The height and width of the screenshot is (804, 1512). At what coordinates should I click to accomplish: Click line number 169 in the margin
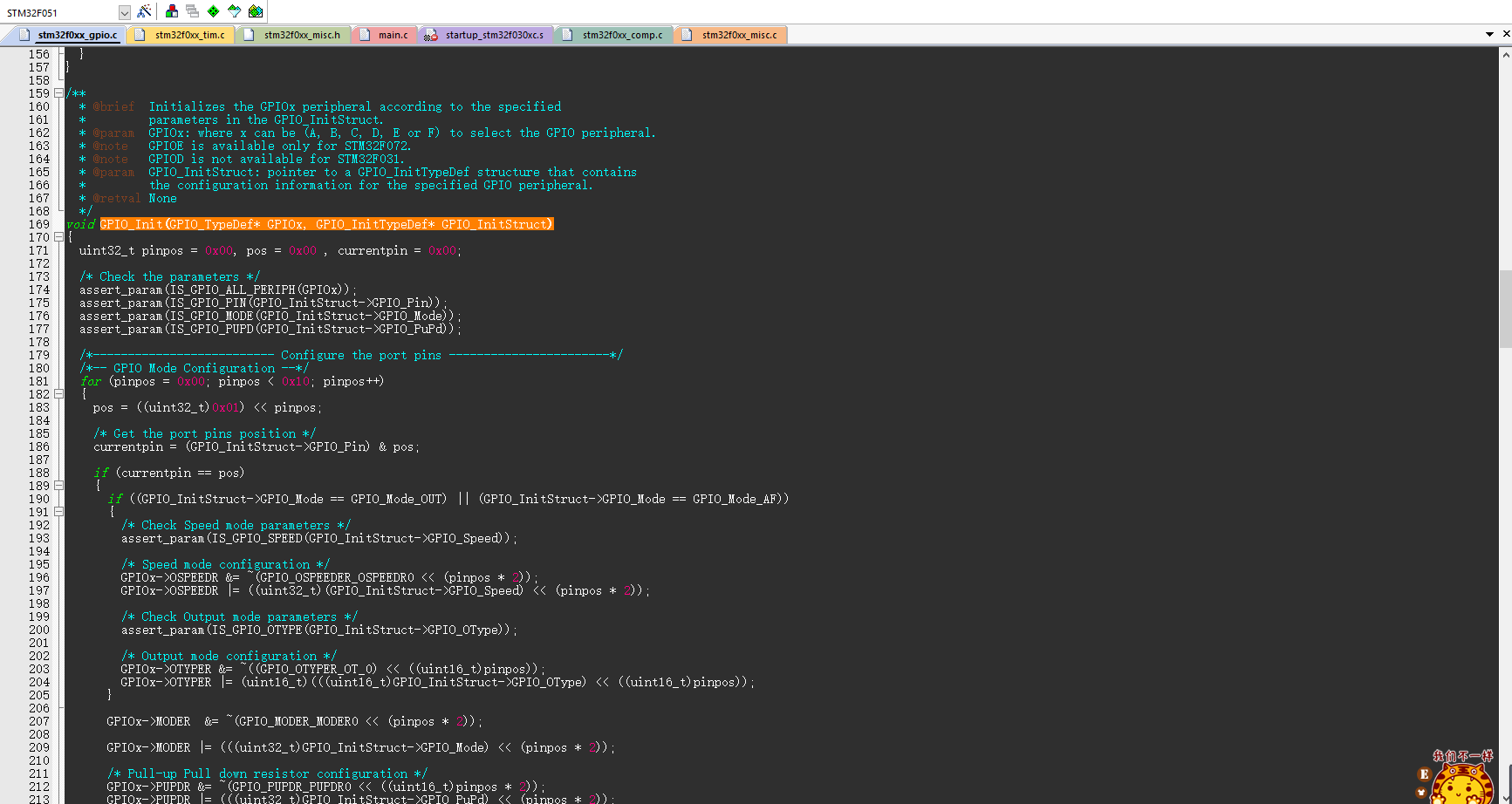coord(38,224)
